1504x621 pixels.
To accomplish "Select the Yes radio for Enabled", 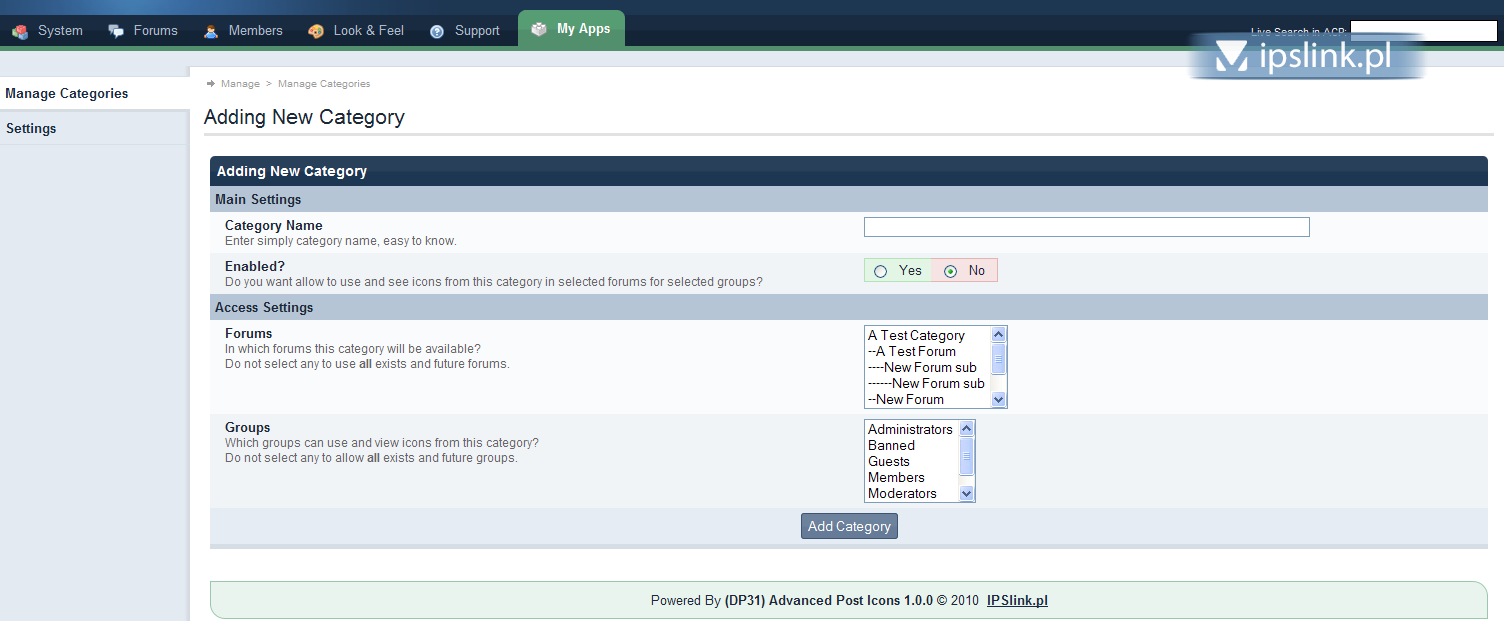I will click(880, 271).
